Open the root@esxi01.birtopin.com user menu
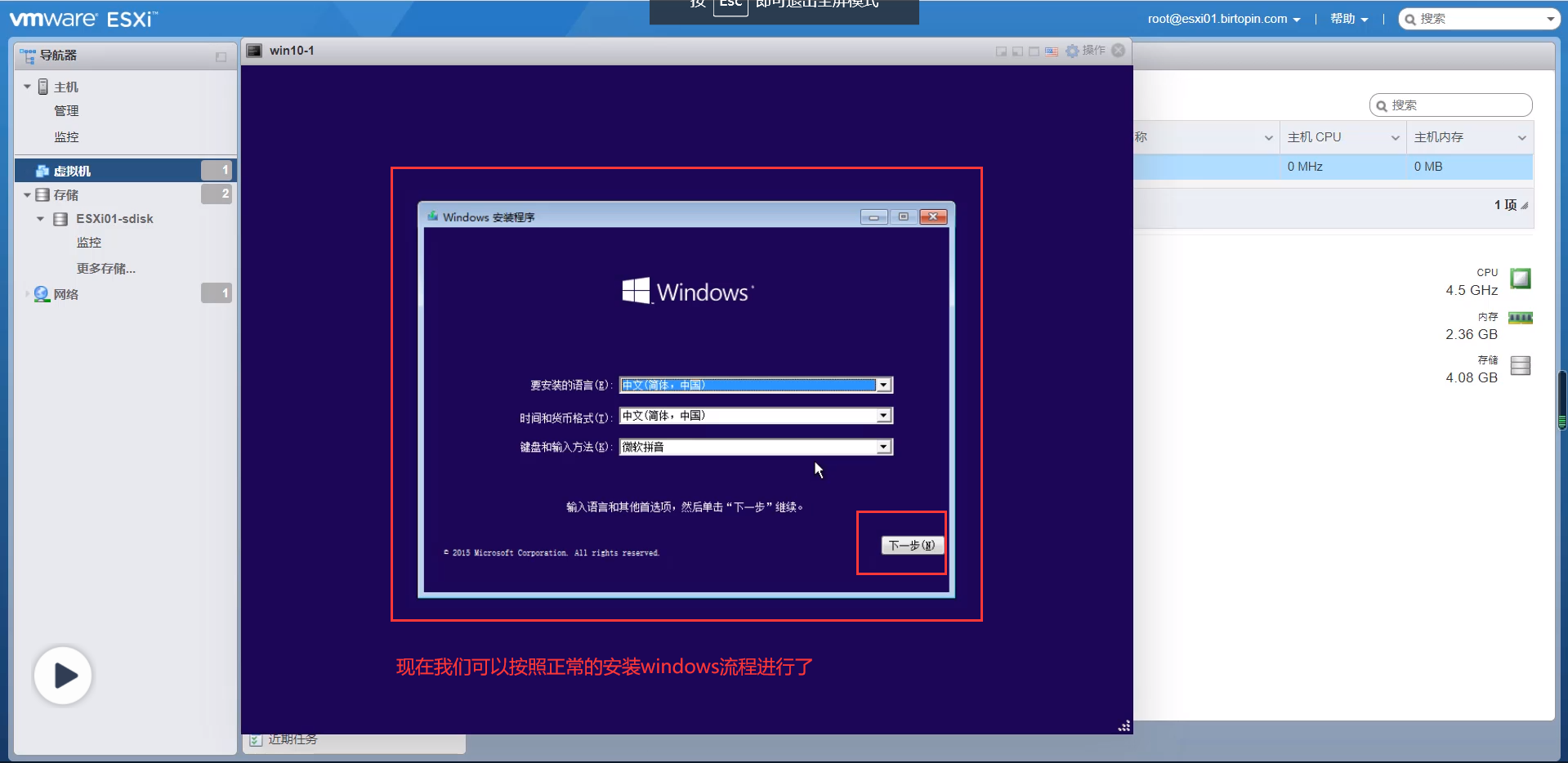 tap(1224, 19)
